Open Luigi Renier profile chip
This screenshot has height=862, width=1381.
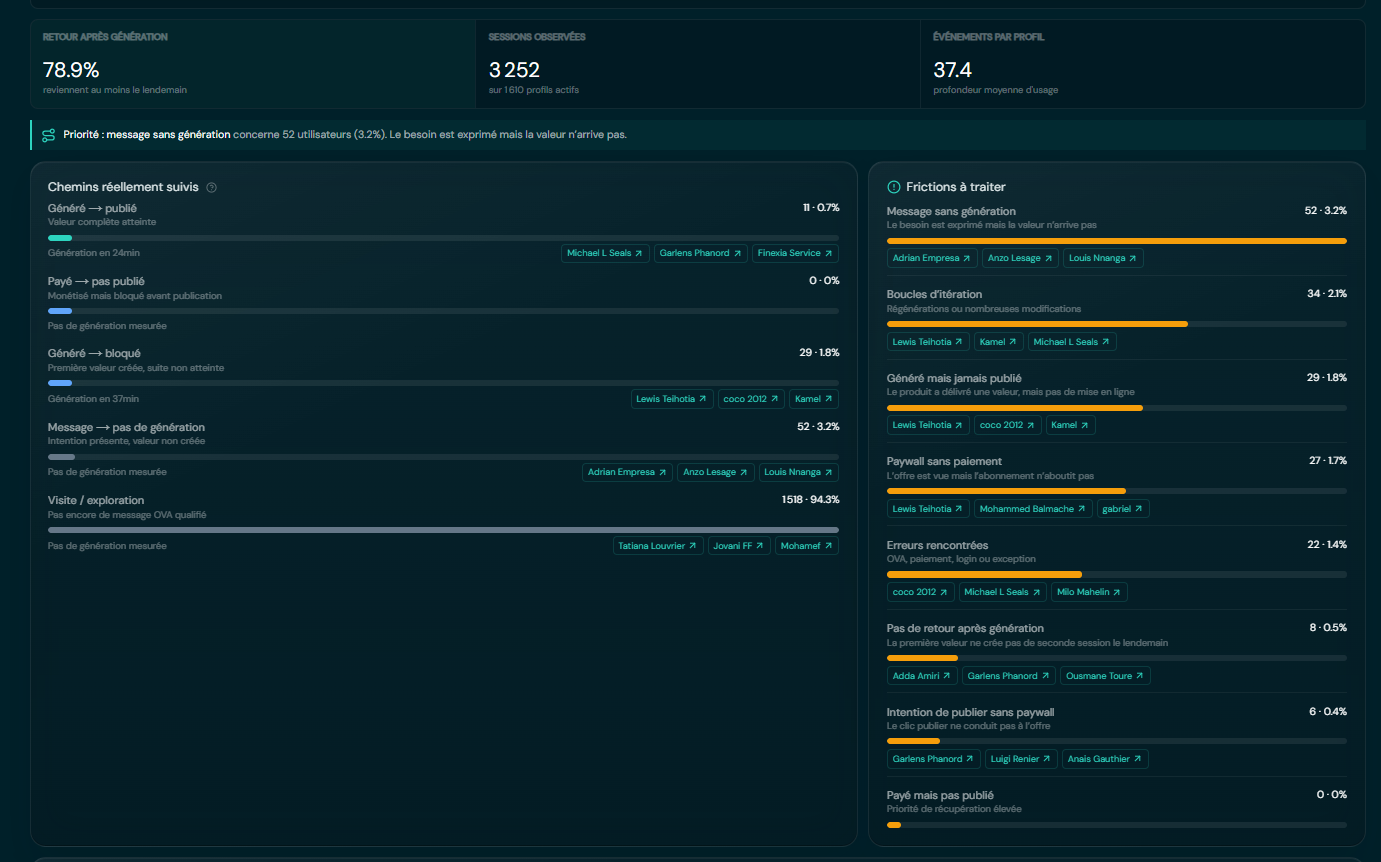tap(1021, 759)
